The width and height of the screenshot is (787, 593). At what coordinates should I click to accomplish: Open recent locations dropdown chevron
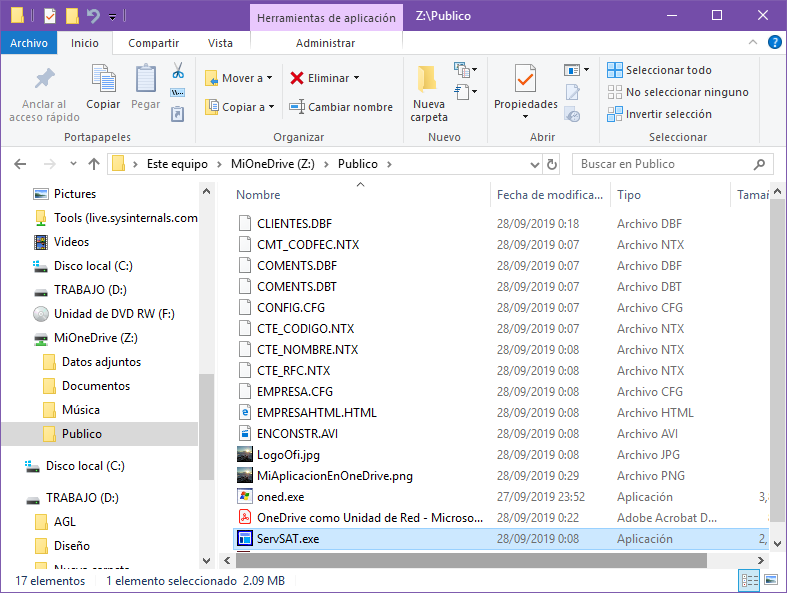click(73, 164)
